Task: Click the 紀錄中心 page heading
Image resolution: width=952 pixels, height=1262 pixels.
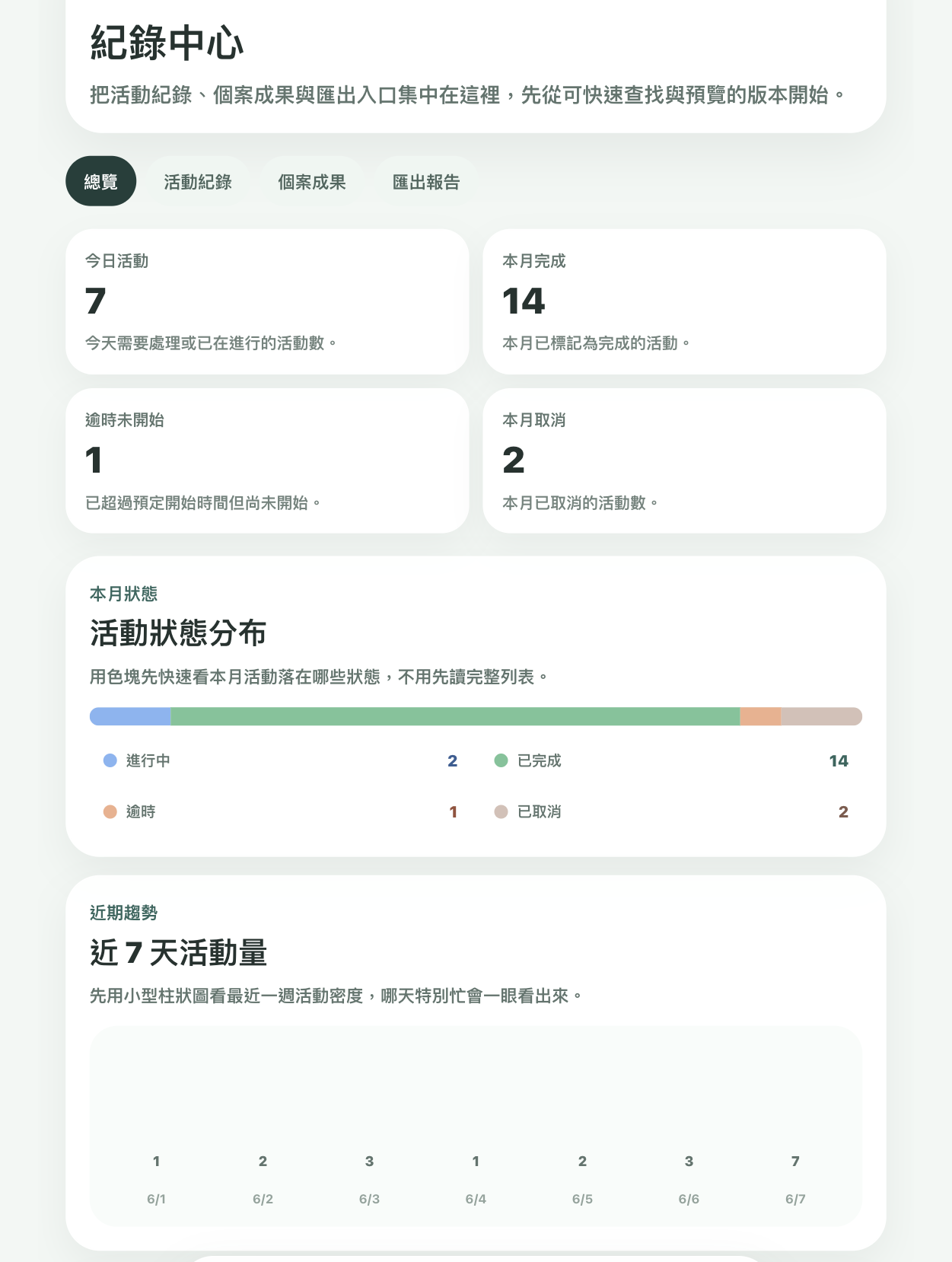Action: (167, 42)
